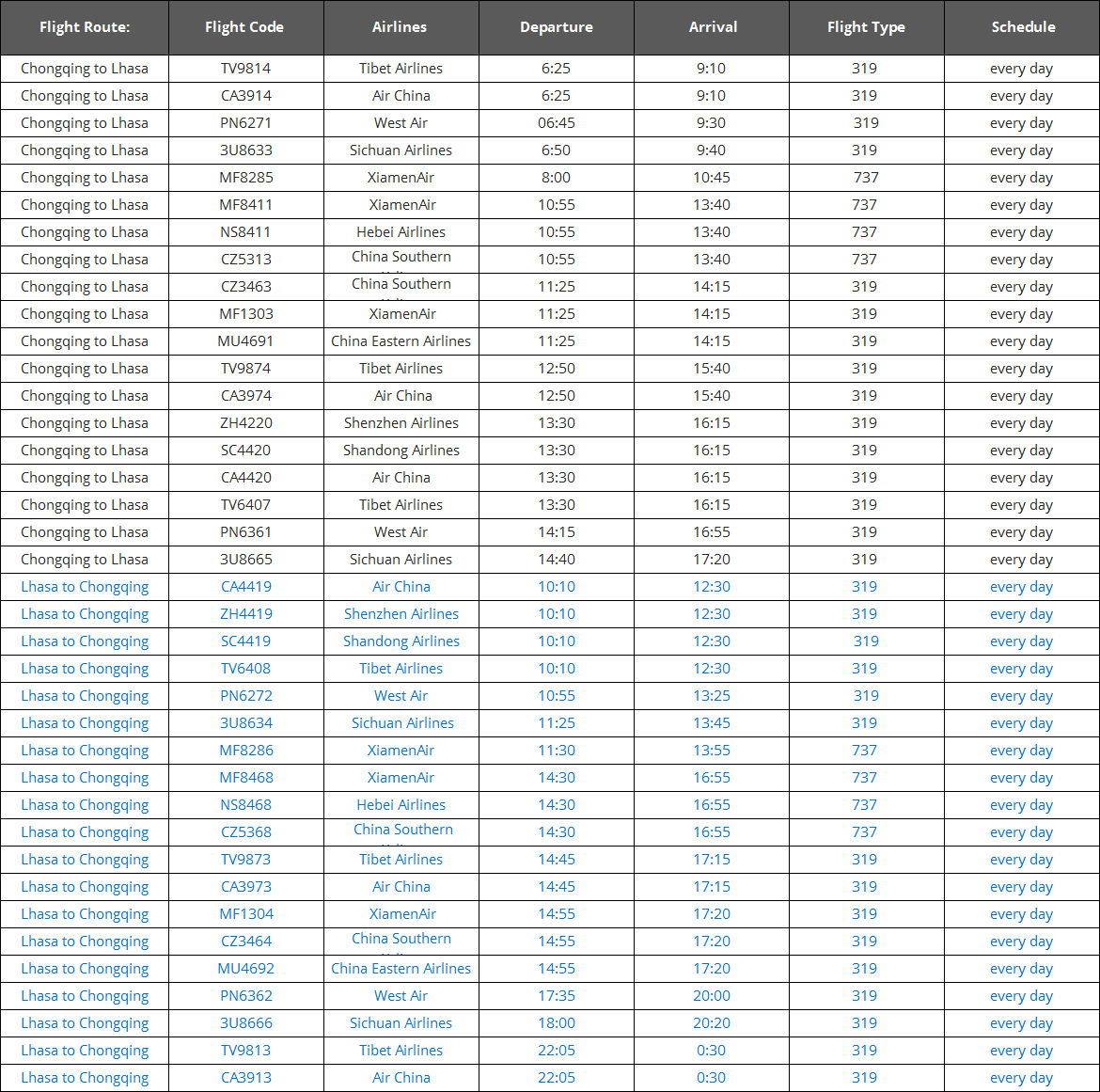Click flight code TV9873

pyautogui.click(x=245, y=861)
